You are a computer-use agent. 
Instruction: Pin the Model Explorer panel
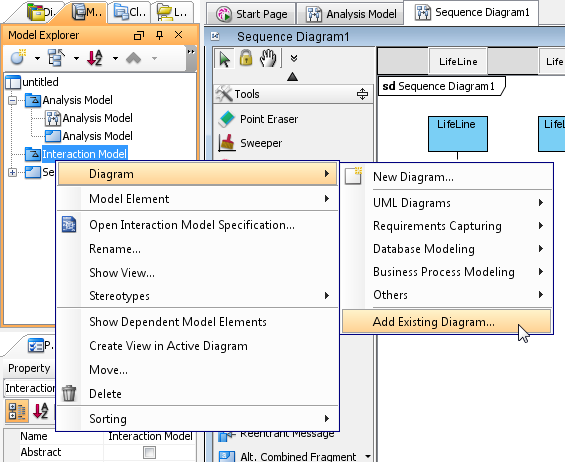click(159, 35)
